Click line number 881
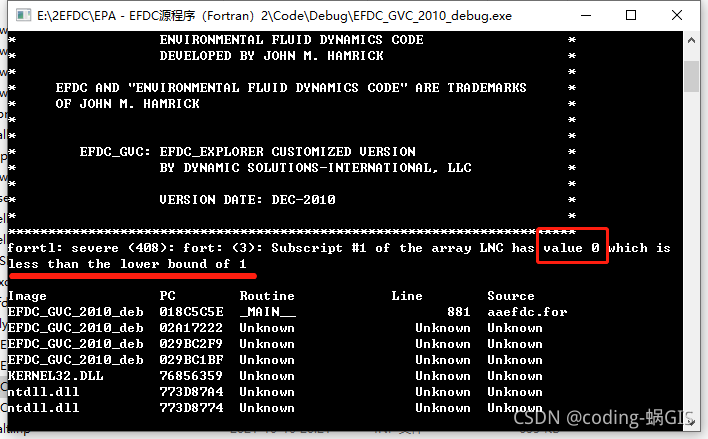The width and height of the screenshot is (708, 439). [x=458, y=312]
